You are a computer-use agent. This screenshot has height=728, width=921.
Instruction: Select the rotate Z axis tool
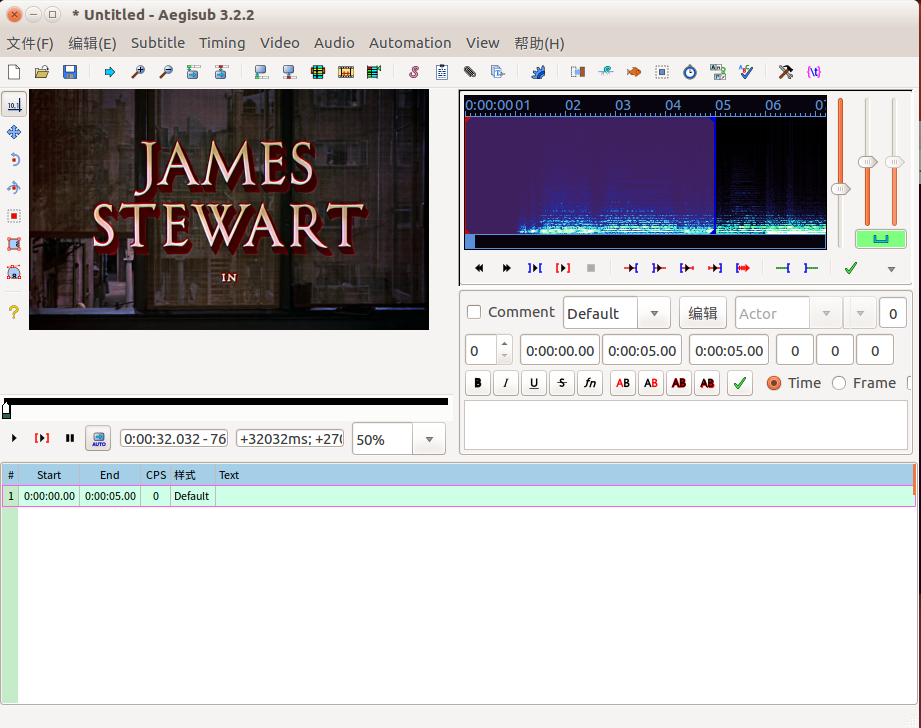14,160
